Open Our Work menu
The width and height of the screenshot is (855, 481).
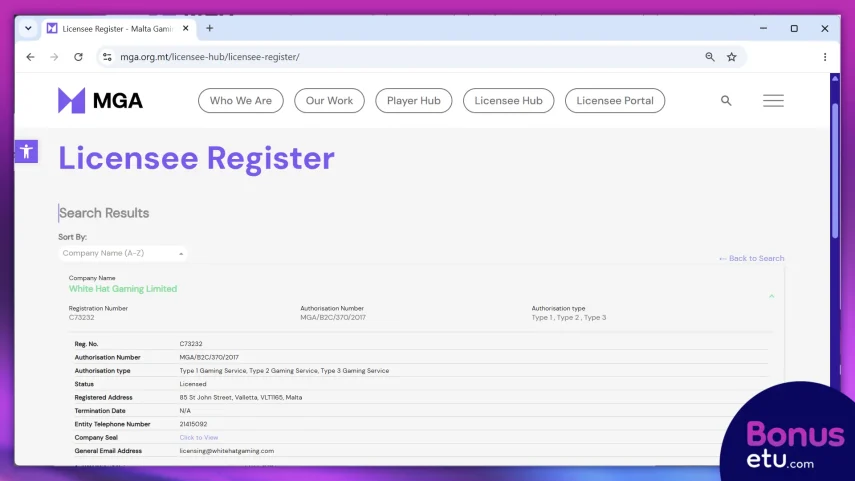coord(329,100)
